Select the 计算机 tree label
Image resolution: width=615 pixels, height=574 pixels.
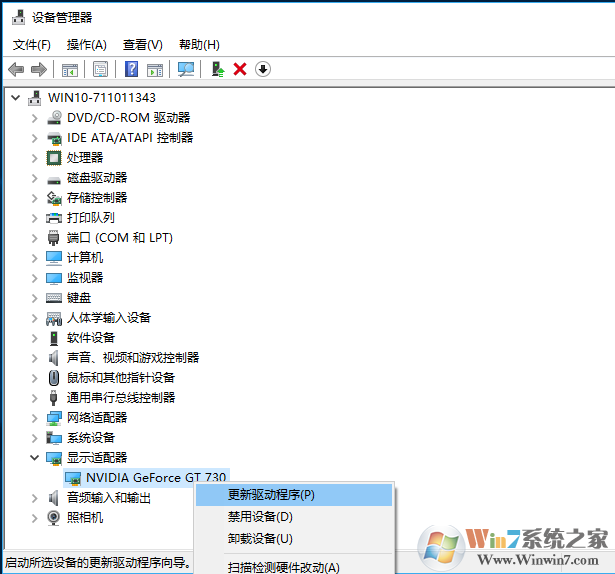(x=85, y=258)
